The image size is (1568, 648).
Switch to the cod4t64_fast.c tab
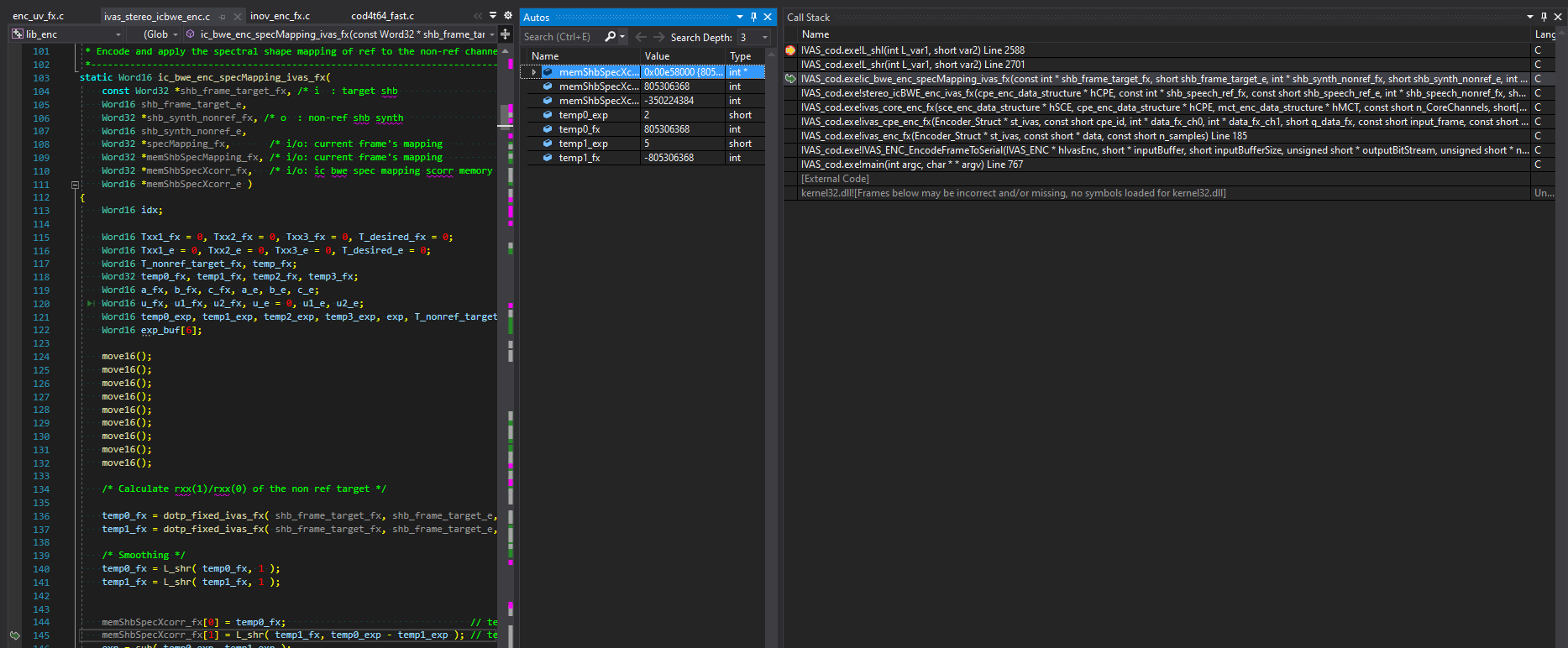pyautogui.click(x=382, y=16)
